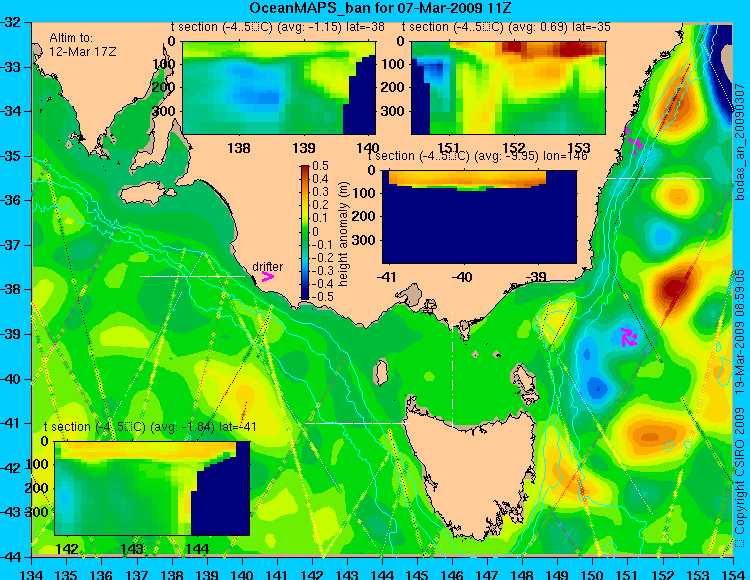
Task: Click the lat=-38 temperature section thumbnail
Action: [x=279, y=88]
